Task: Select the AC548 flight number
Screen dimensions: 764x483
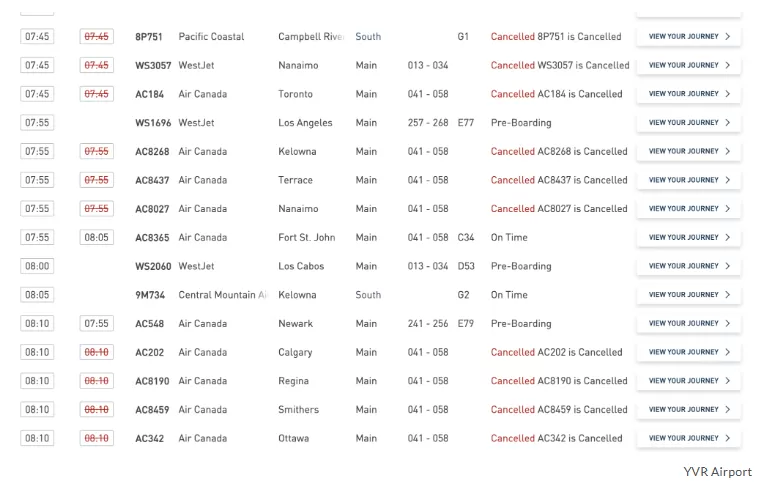Action: pyautogui.click(x=150, y=324)
